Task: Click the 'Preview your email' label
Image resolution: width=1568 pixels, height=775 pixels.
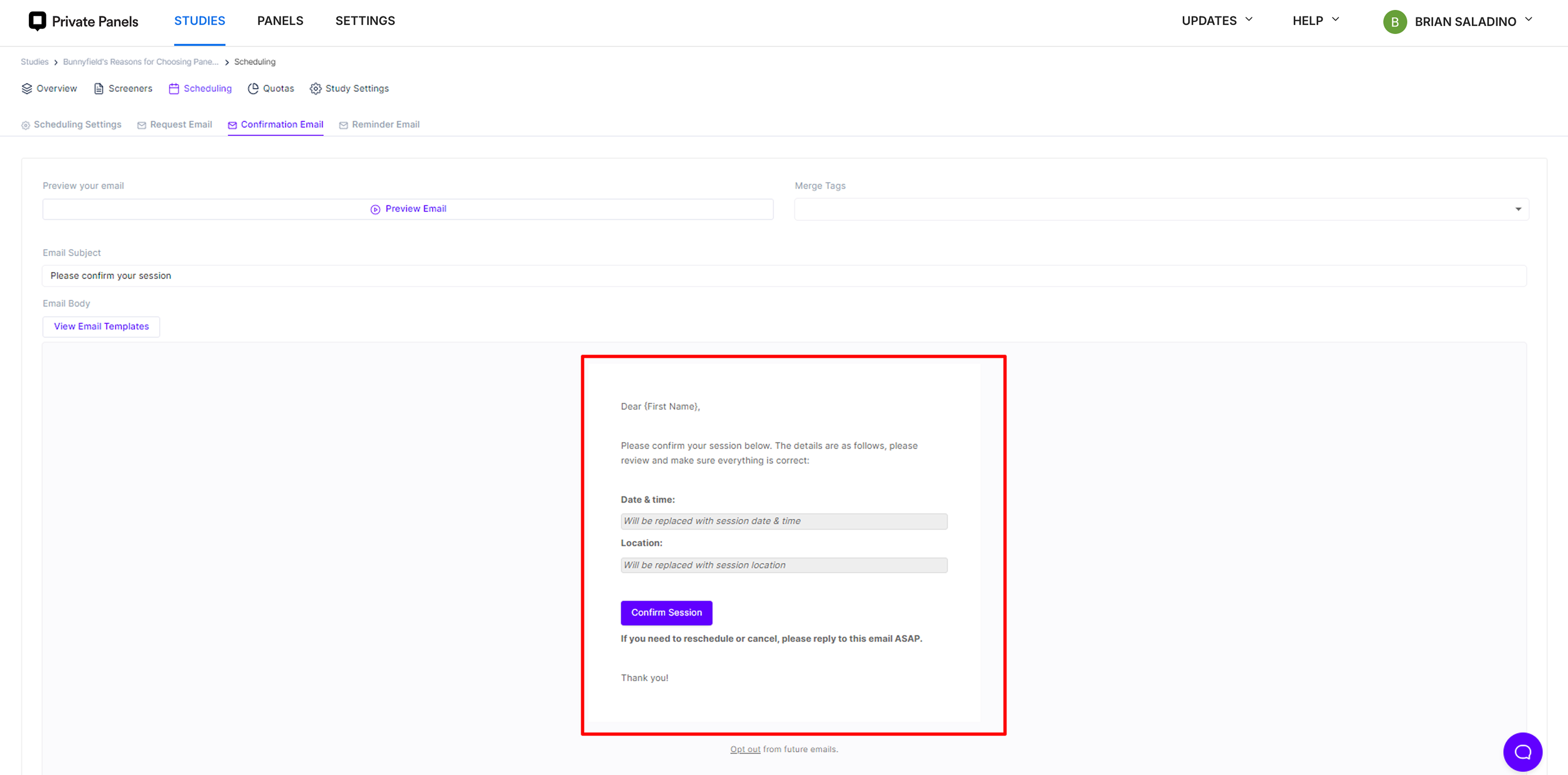Action: [83, 186]
